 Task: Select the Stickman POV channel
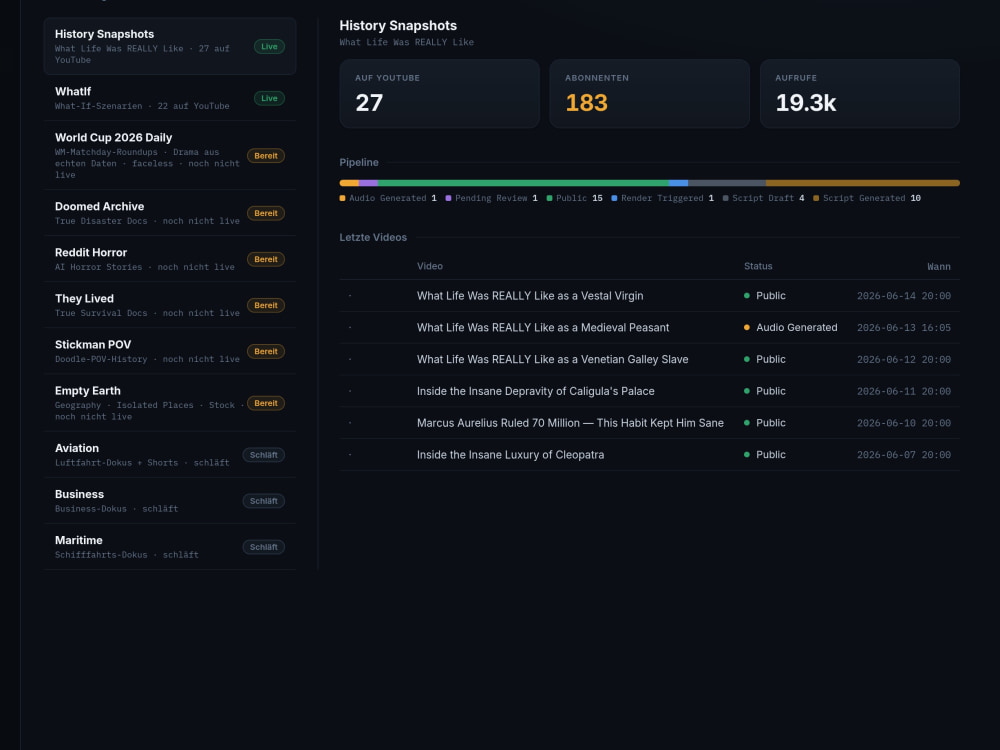point(170,351)
